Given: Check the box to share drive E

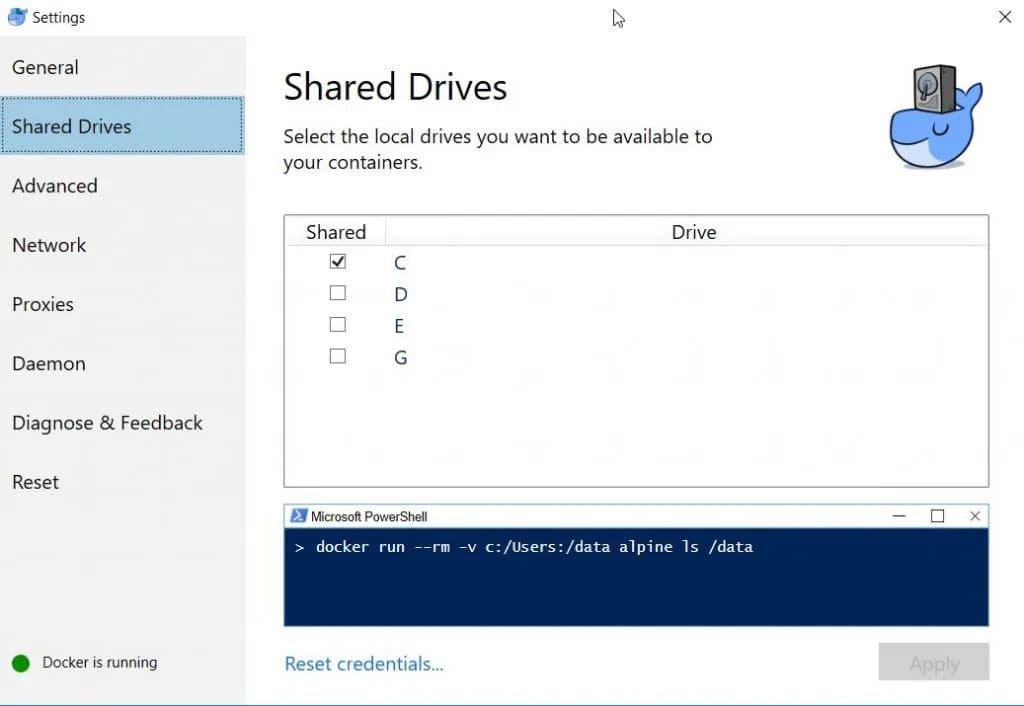Looking at the screenshot, I should 337,324.
